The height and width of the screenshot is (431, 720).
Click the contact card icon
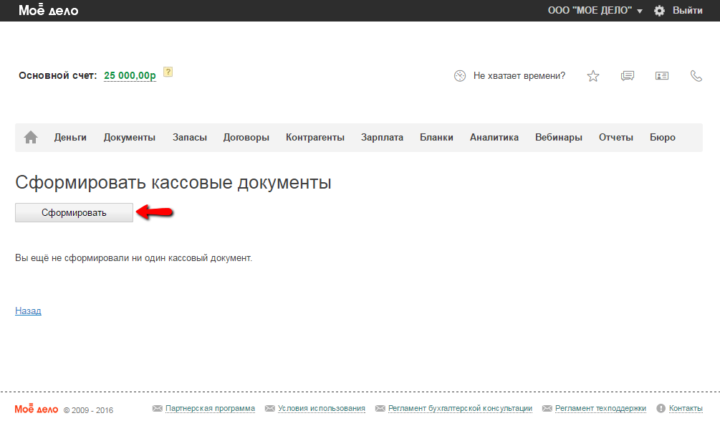662,76
